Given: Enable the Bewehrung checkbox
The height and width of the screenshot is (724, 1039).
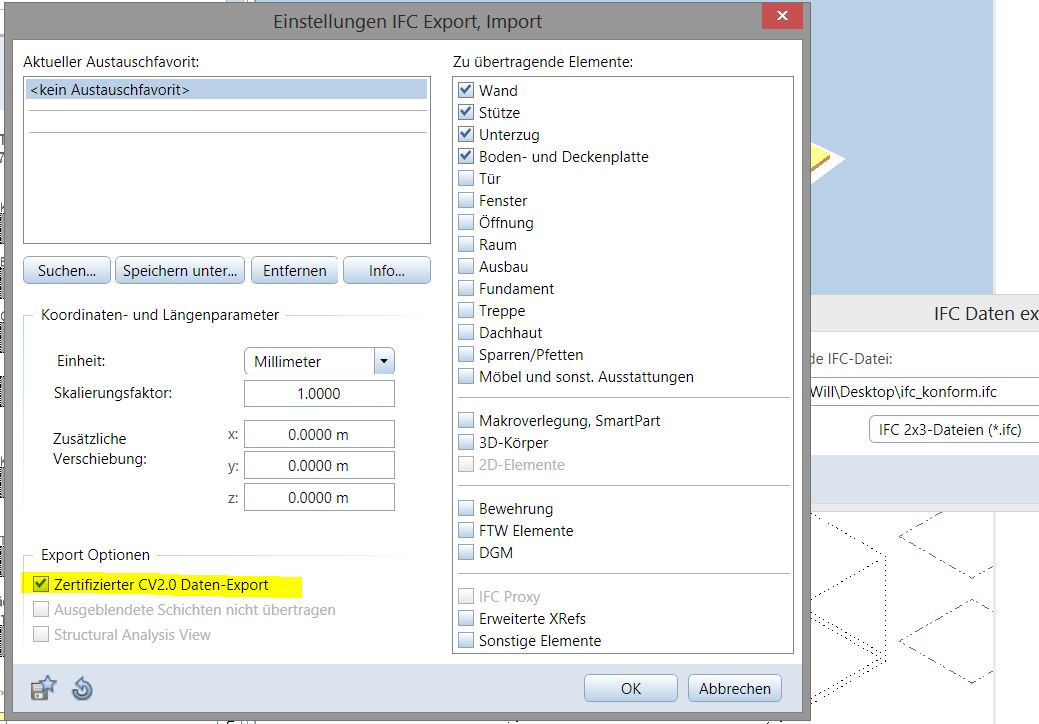Looking at the screenshot, I should click(x=466, y=509).
